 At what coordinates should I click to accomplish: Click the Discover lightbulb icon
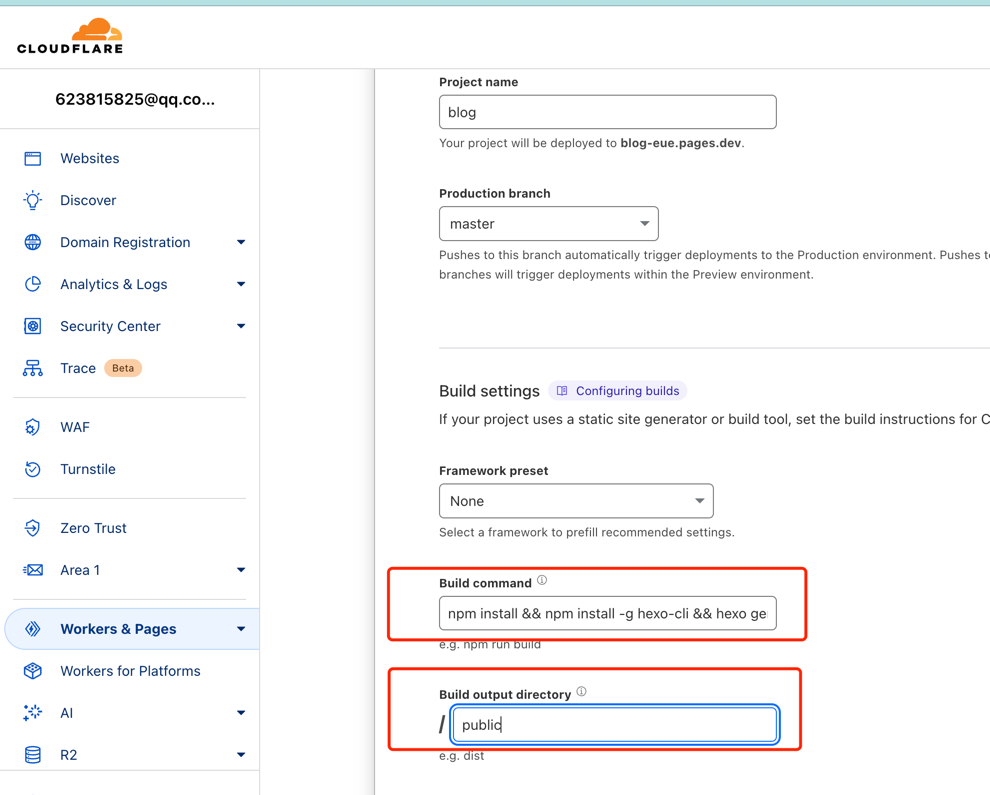(33, 200)
